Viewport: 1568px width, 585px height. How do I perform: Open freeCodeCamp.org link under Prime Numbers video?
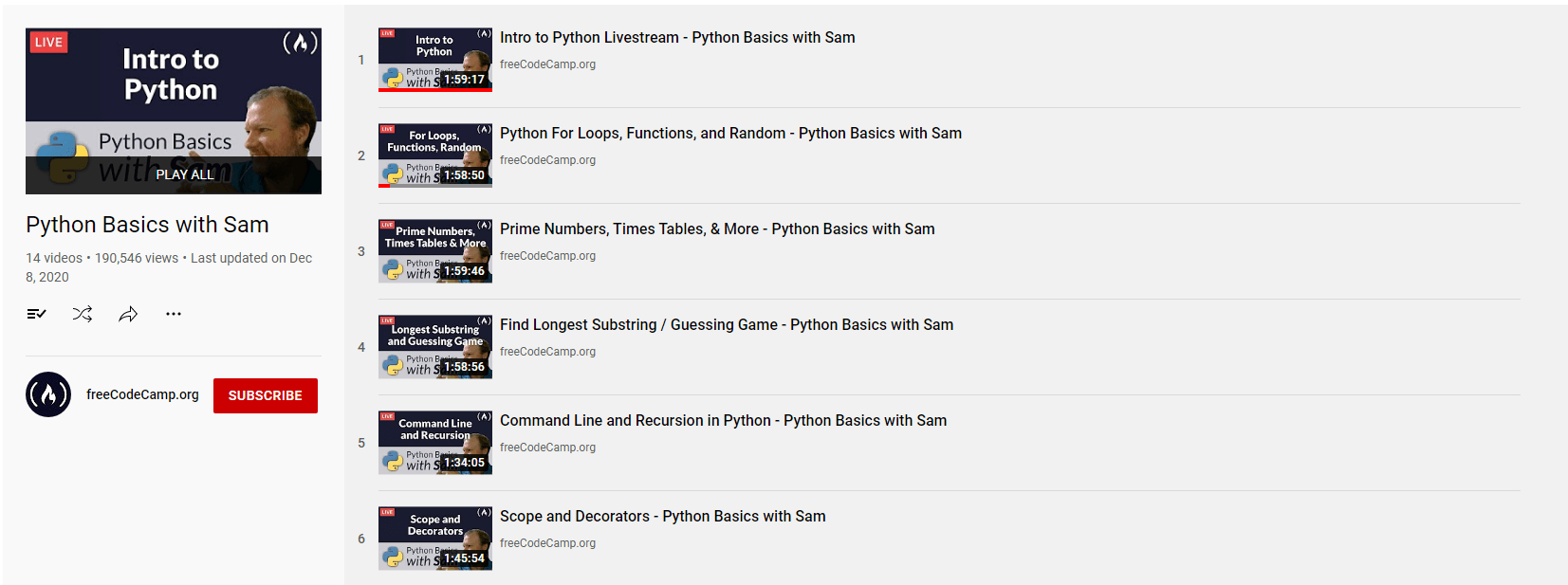547,256
